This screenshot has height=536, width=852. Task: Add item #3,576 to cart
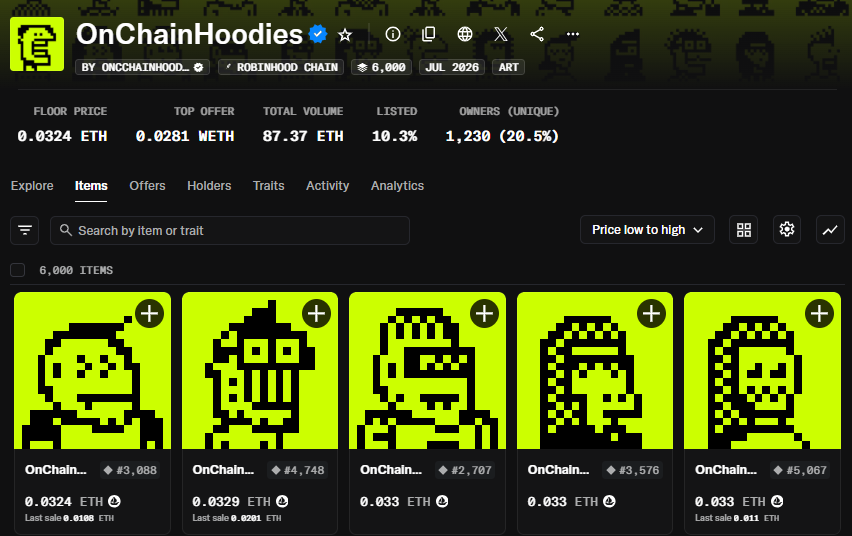pos(651,313)
